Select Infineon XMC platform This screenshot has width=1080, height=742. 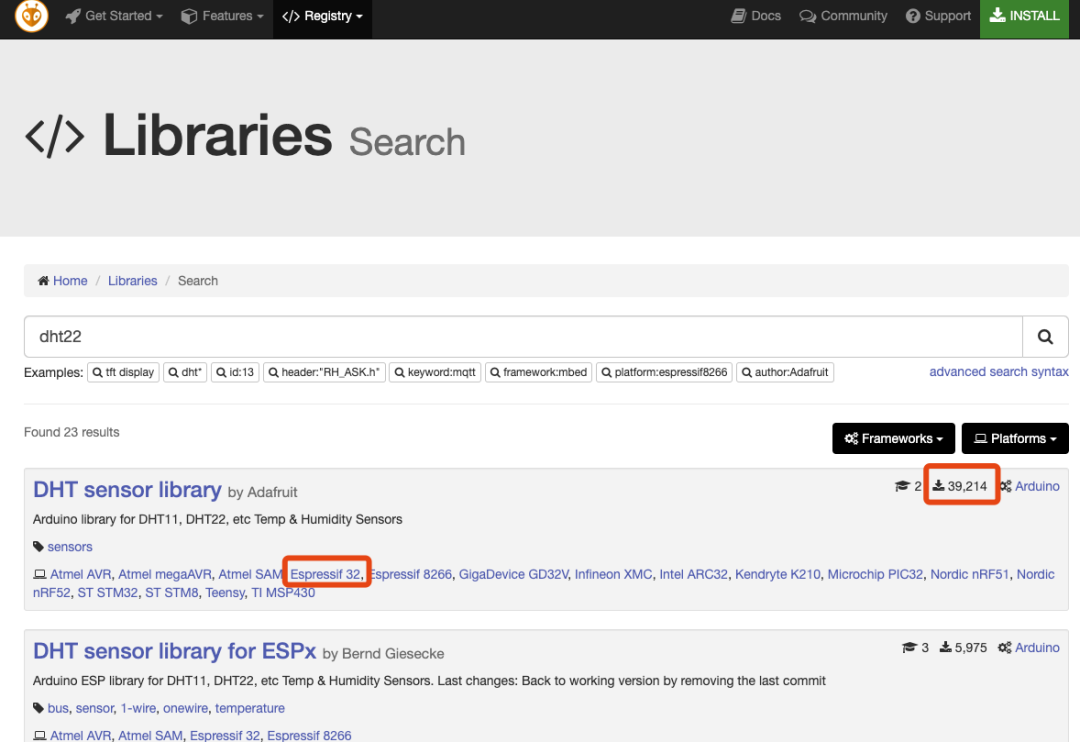click(614, 575)
